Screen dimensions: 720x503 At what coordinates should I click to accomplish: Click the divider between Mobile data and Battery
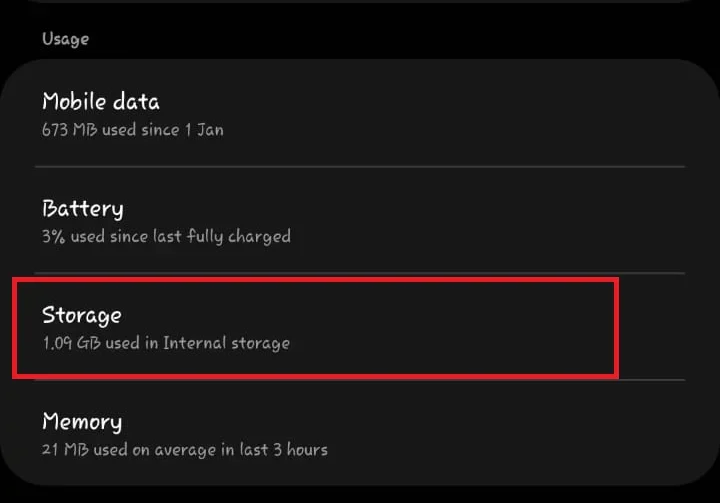[x=360, y=166]
